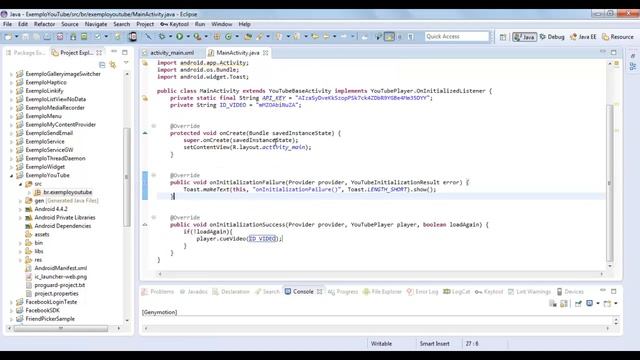Image resolution: width=640 pixels, height=360 pixels.
Task: Switch to the Resource perspective
Action: pyautogui.click(x=618, y=37)
